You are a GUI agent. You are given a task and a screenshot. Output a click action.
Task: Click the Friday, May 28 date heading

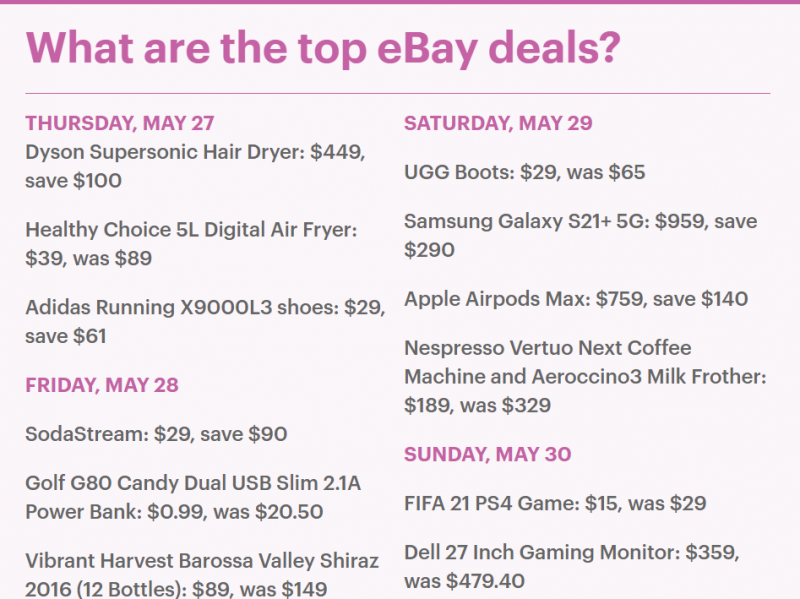coord(102,385)
